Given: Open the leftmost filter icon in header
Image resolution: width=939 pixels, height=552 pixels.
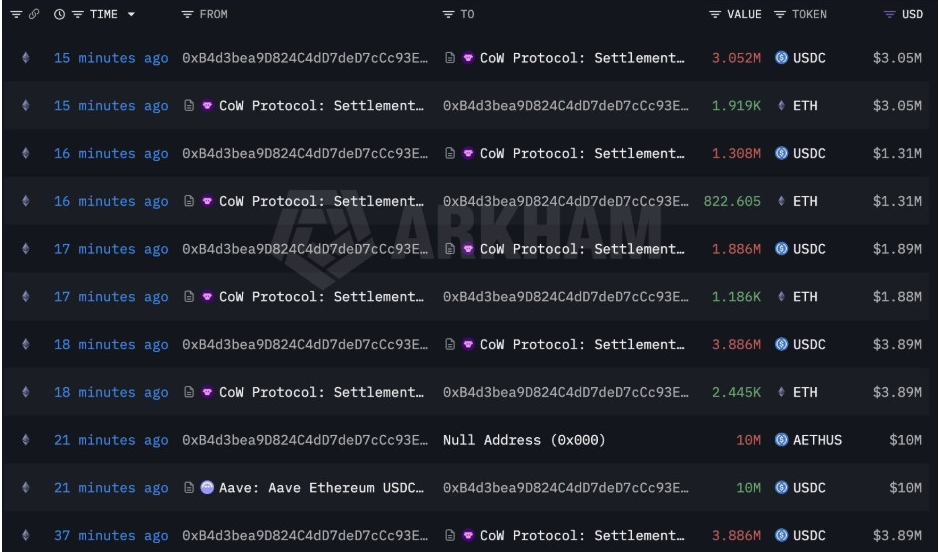Looking at the screenshot, I should click(16, 14).
